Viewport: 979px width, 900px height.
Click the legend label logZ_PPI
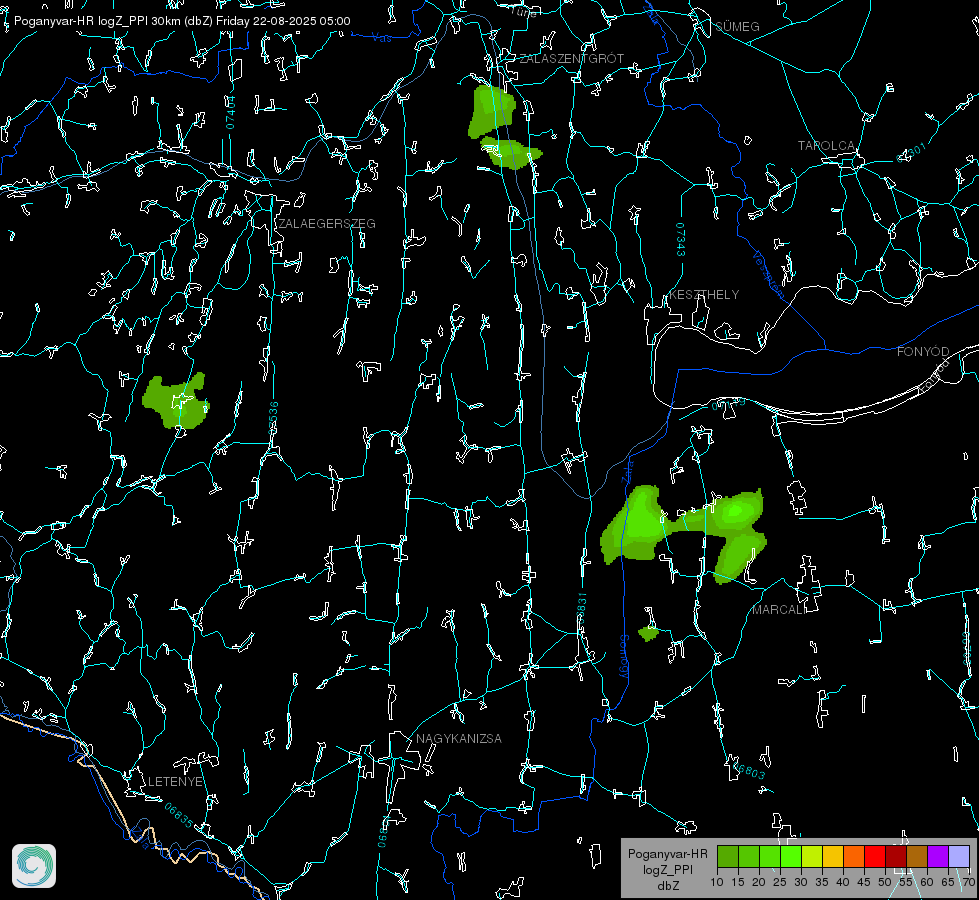(x=667, y=869)
